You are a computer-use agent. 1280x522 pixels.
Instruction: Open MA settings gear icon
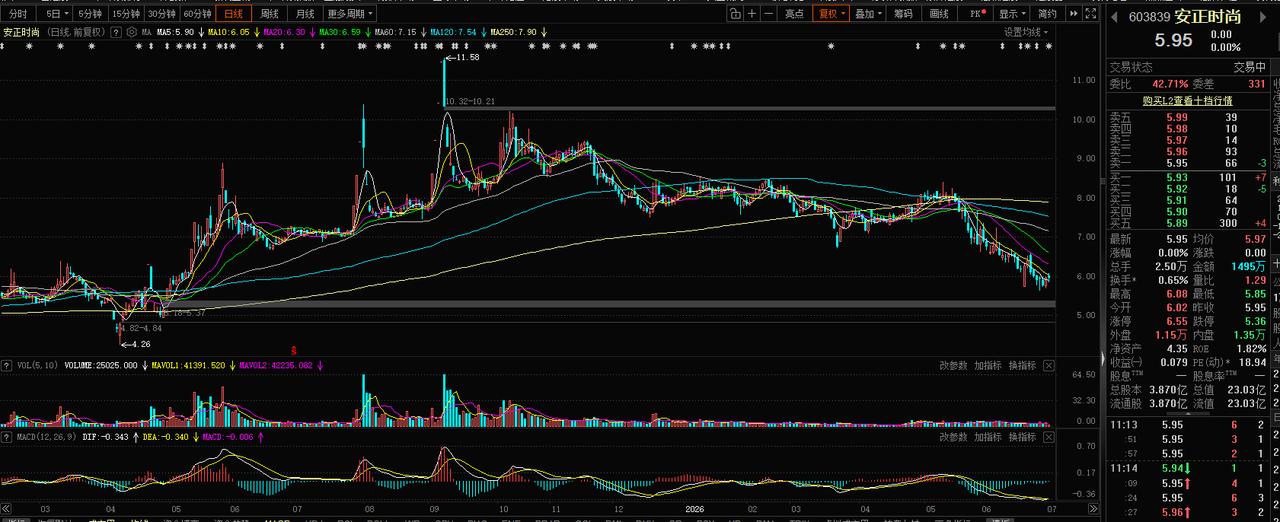tap(132, 32)
